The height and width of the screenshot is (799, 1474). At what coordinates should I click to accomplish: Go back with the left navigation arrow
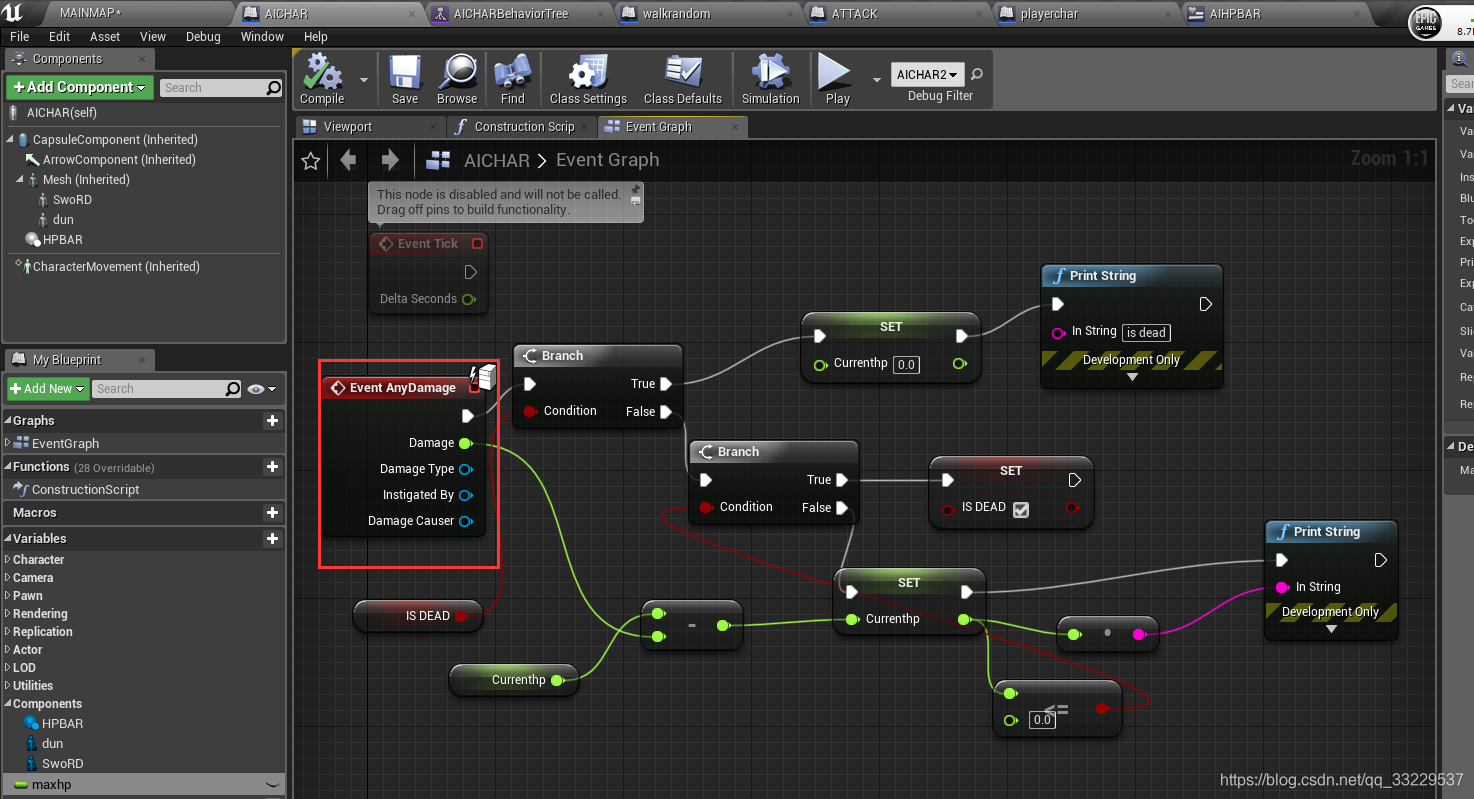click(348, 160)
